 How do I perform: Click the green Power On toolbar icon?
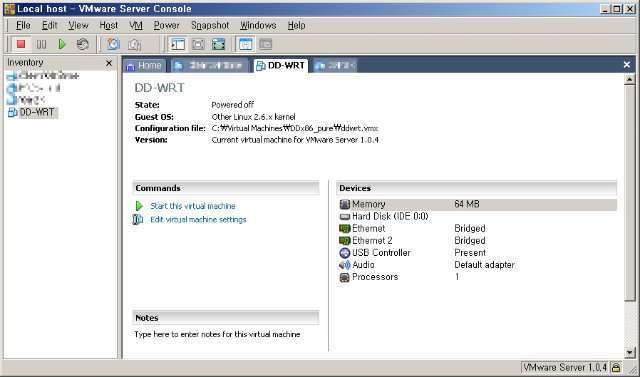62,44
